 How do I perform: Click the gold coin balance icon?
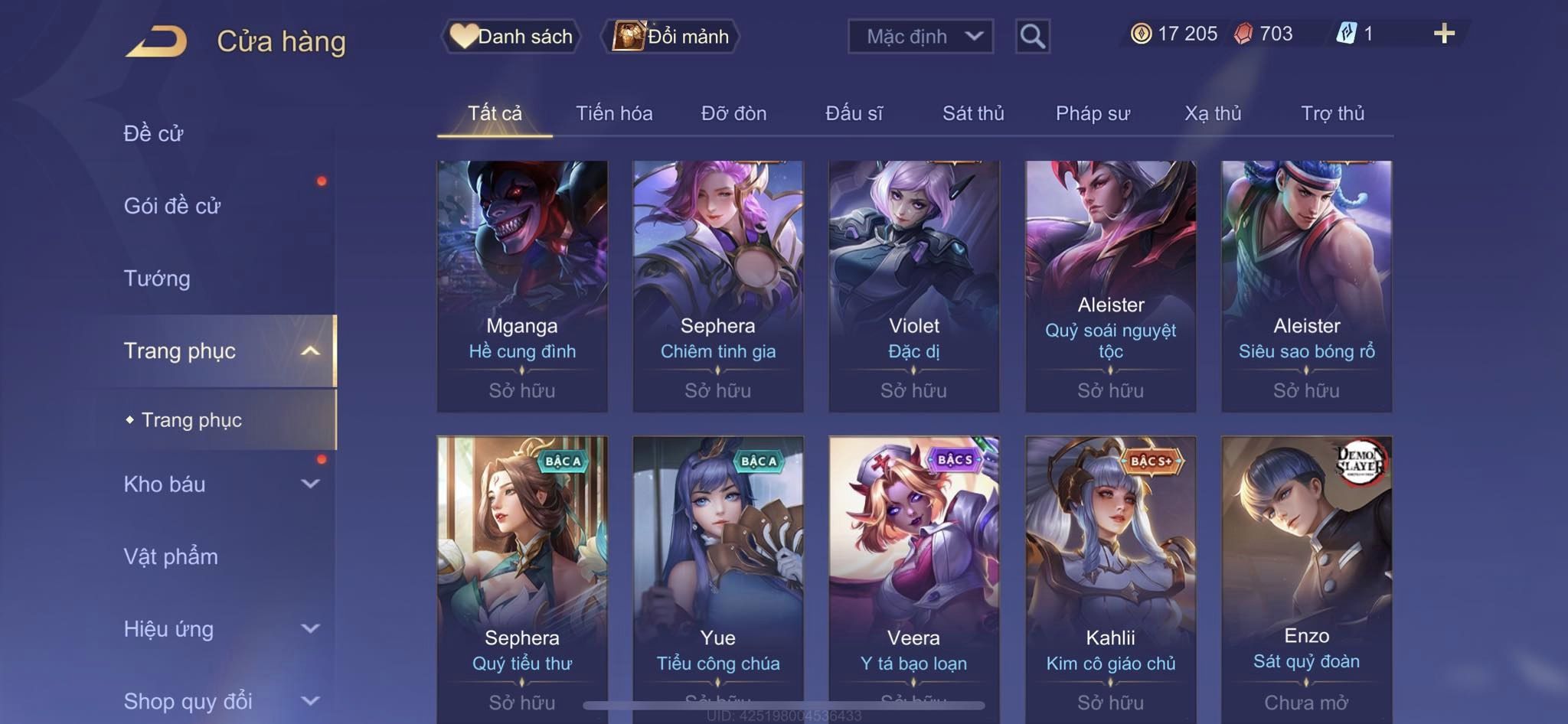(x=1141, y=34)
